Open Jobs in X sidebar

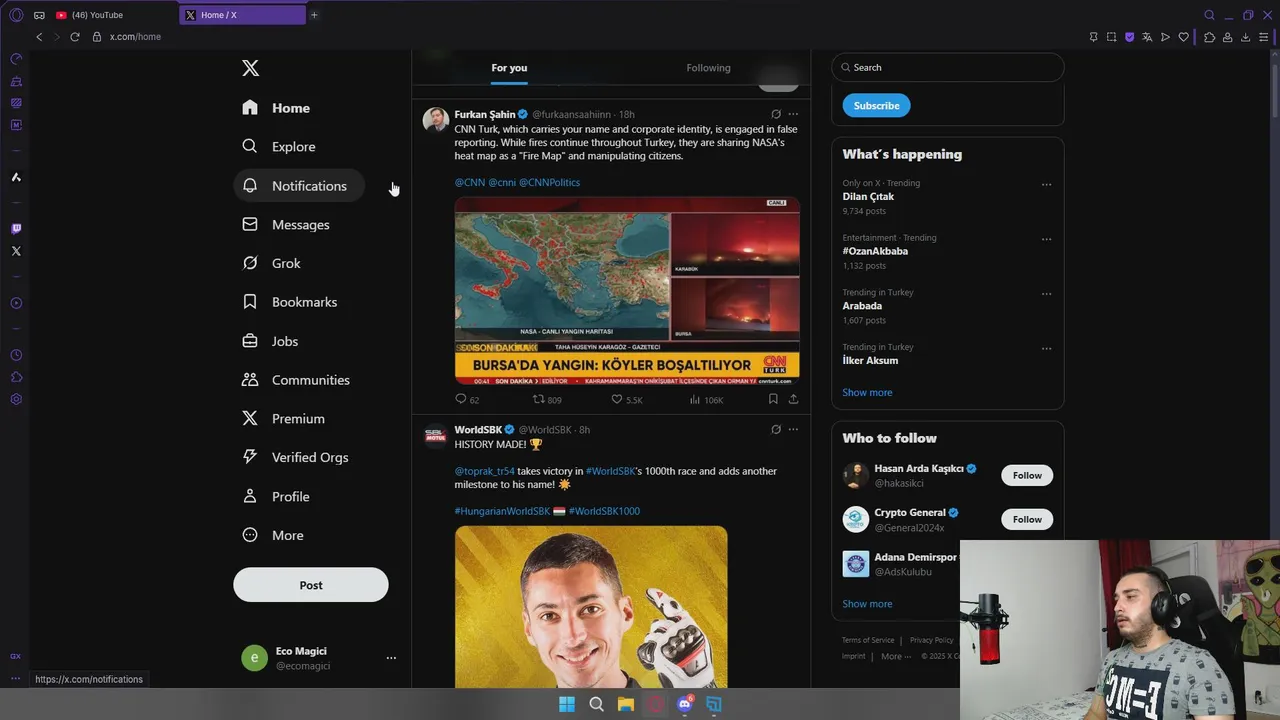pyautogui.click(x=271, y=341)
